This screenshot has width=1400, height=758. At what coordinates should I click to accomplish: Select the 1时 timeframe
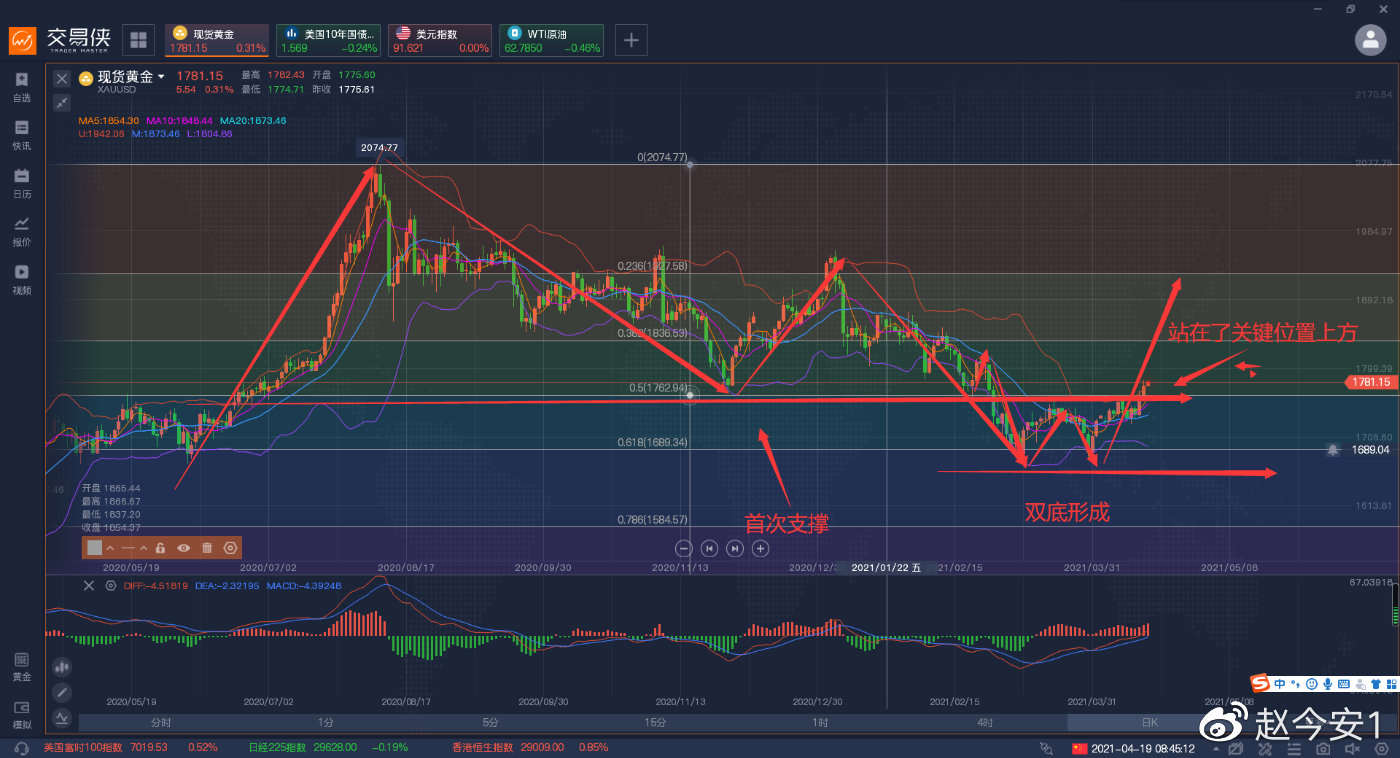pyautogui.click(x=820, y=722)
